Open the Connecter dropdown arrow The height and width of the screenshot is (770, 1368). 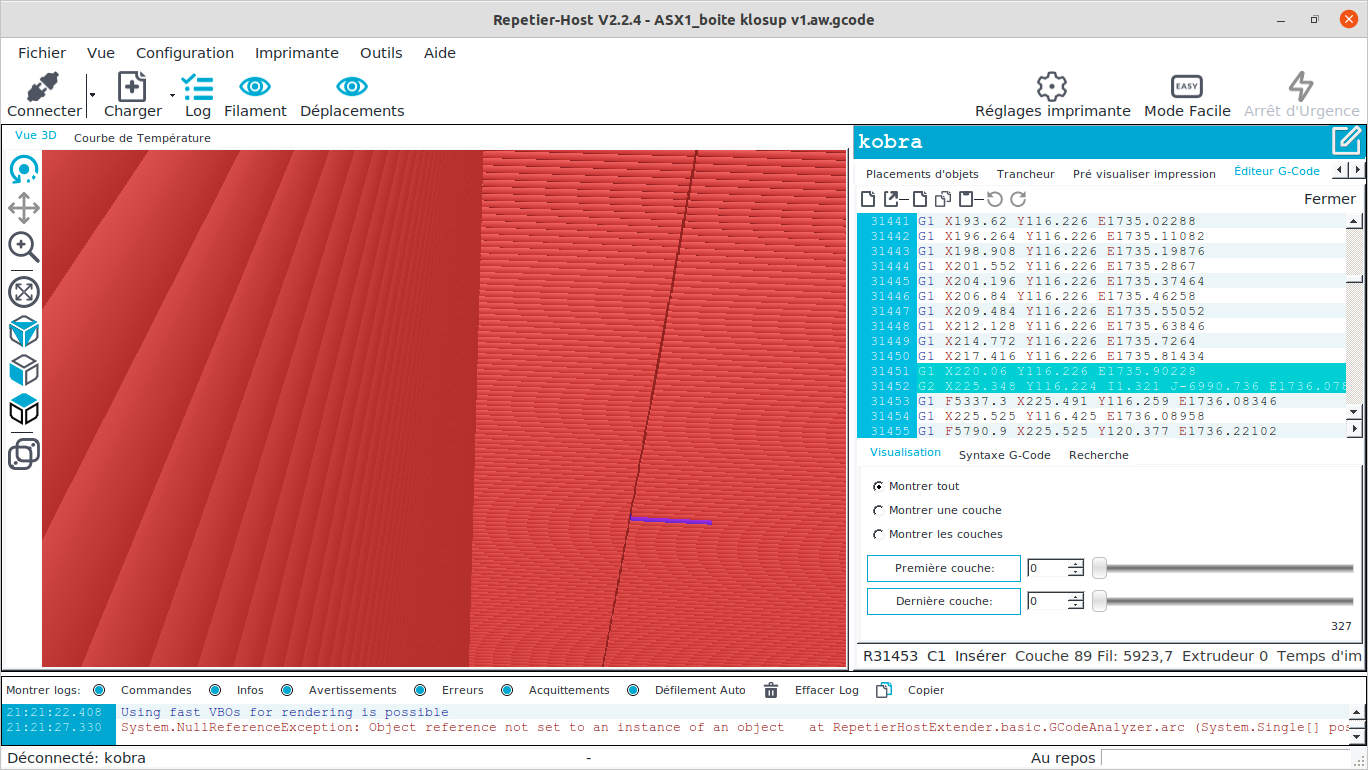point(92,96)
